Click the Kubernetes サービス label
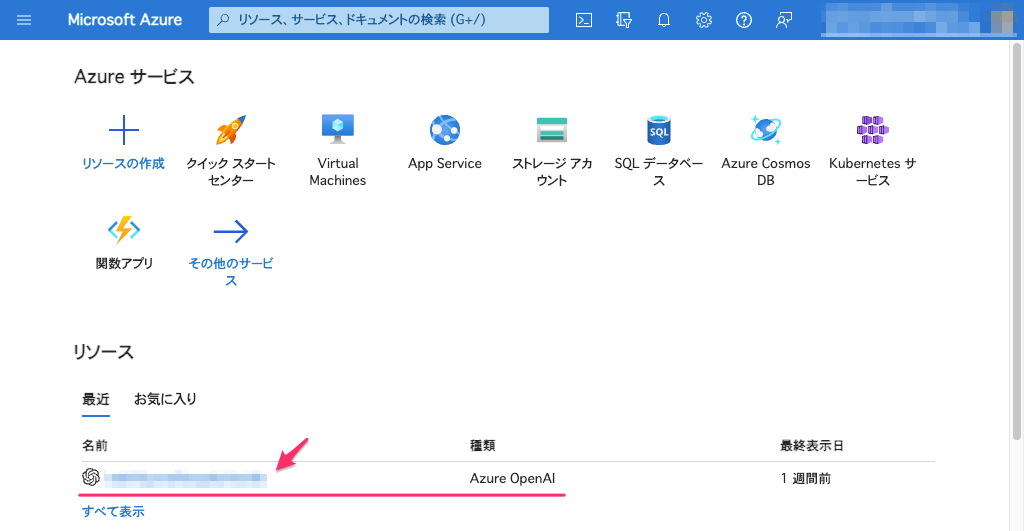Screen dimensions: 1024x531 [872, 172]
